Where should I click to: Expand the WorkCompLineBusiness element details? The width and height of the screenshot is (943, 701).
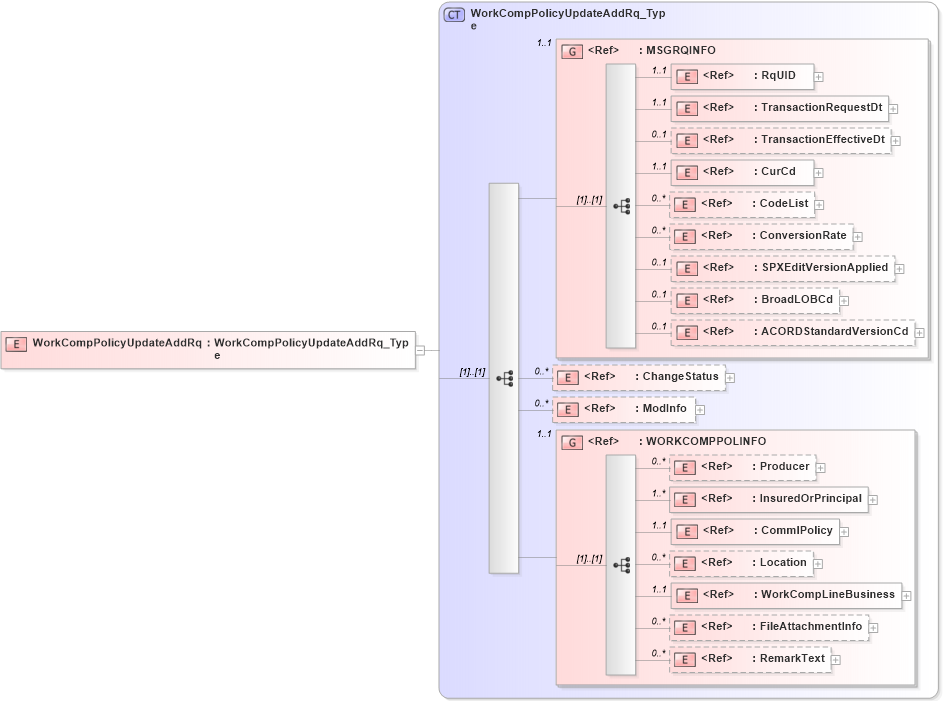907,595
